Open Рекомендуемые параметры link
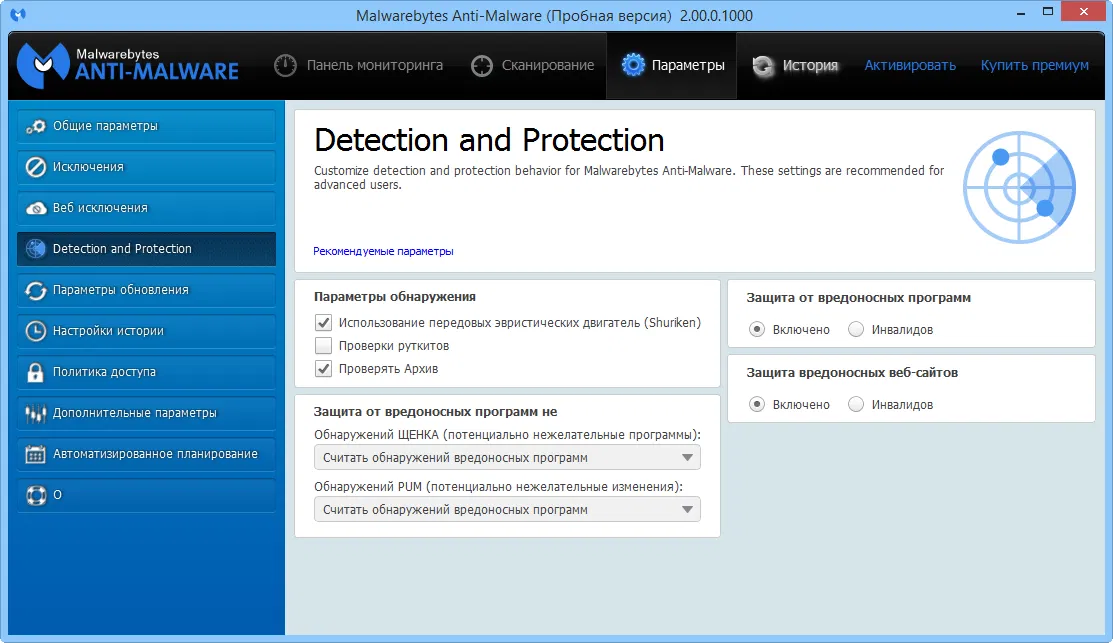Screen dimensions: 1113x643 coord(383,251)
